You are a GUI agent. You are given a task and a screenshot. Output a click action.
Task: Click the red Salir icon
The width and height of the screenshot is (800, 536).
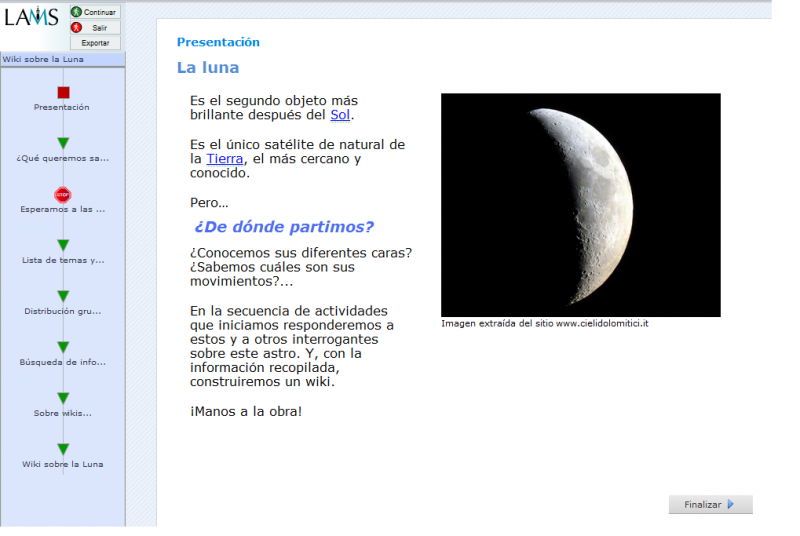click(x=77, y=28)
